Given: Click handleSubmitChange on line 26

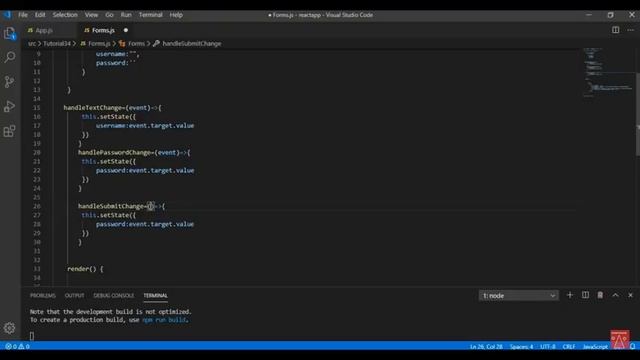Looking at the screenshot, I should [x=111, y=206].
